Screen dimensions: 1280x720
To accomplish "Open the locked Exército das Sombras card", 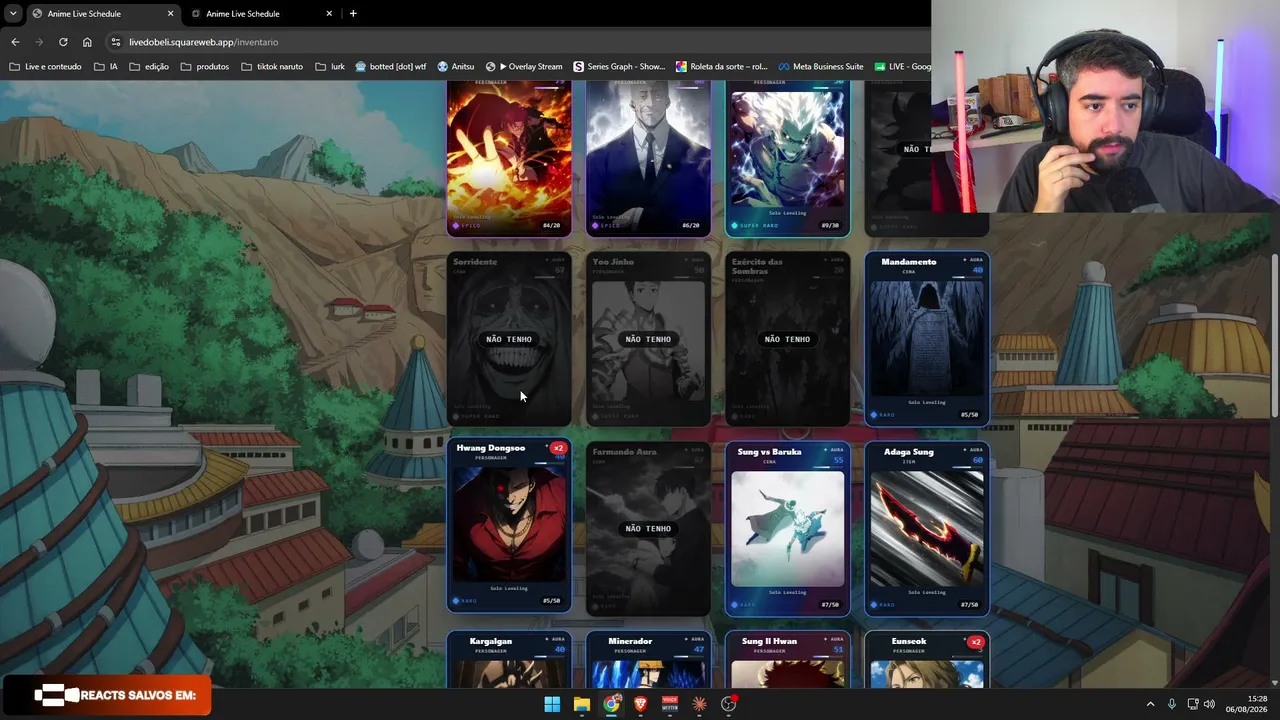I will tap(787, 339).
